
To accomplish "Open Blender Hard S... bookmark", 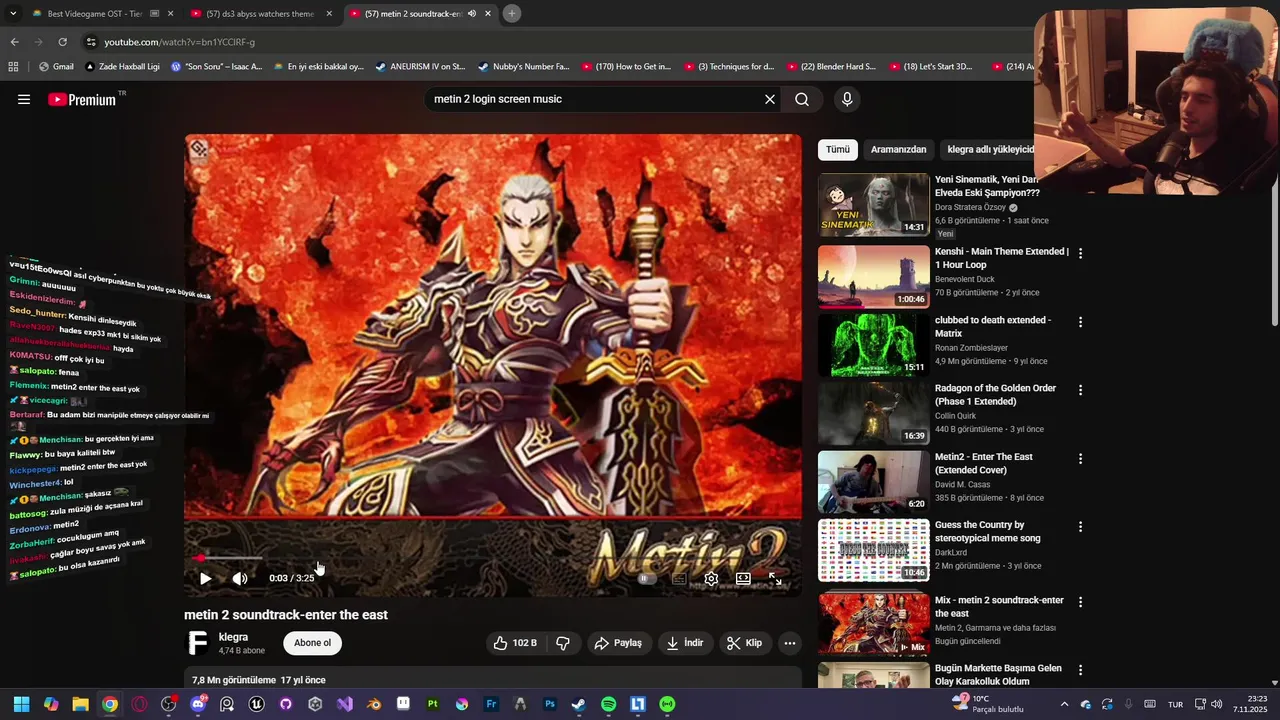I will point(830,67).
